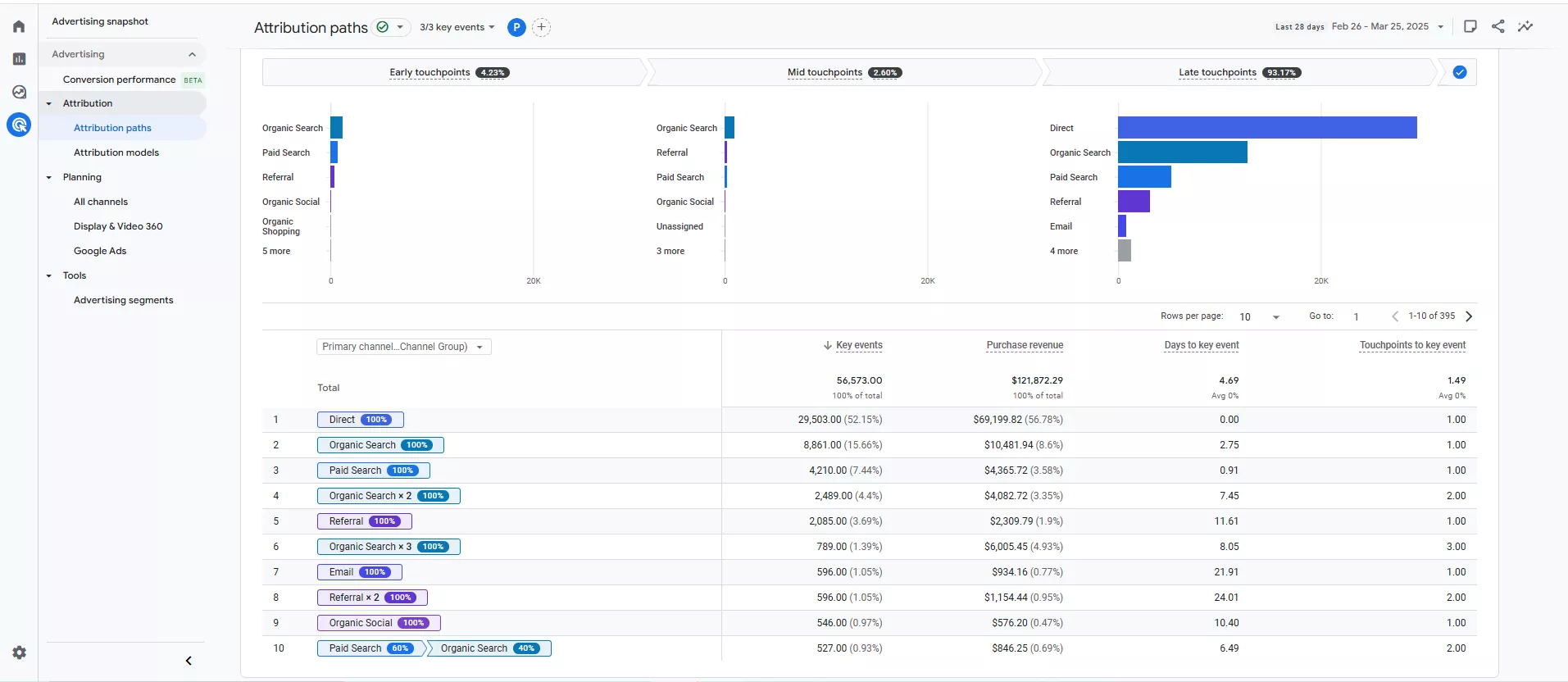This screenshot has width=1568, height=682.
Task: Select Google Ads under Planning
Action: [x=100, y=251]
